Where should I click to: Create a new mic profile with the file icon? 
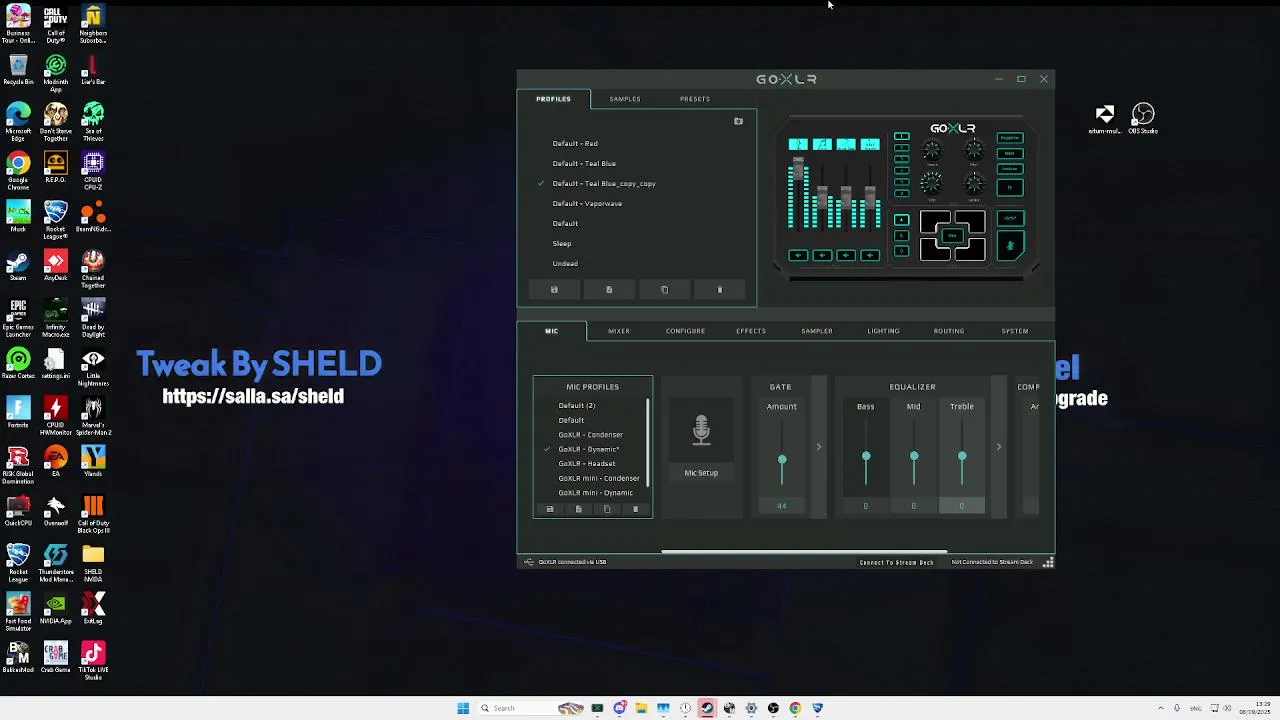[578, 509]
